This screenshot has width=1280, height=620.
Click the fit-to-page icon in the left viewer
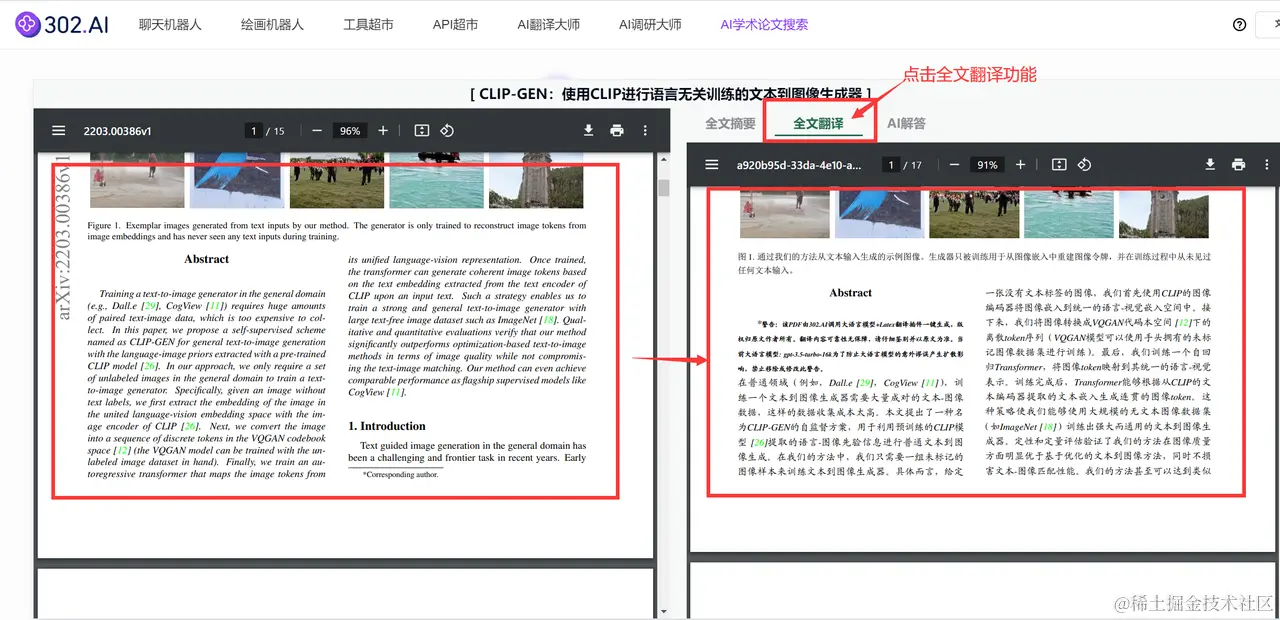pos(421,130)
